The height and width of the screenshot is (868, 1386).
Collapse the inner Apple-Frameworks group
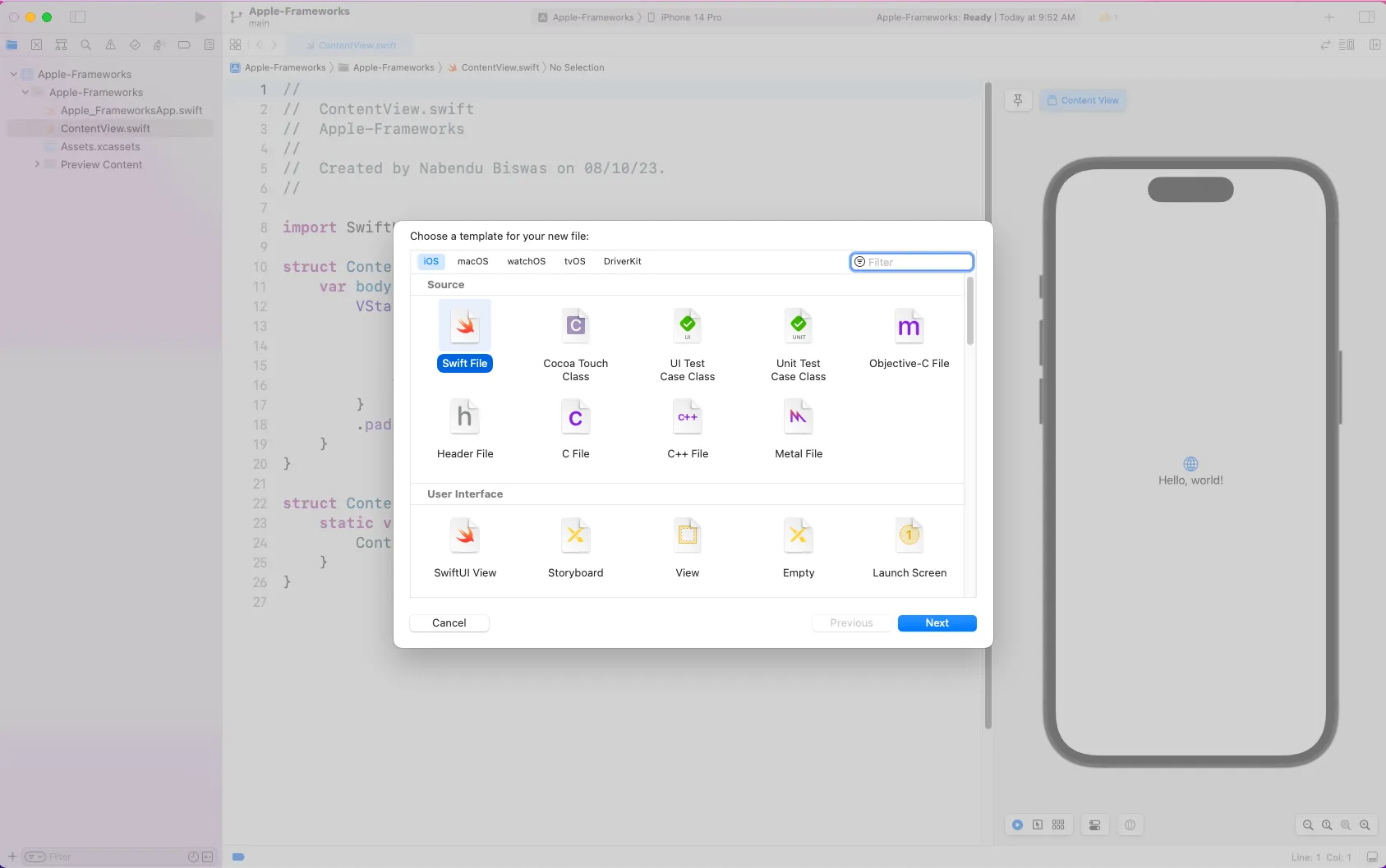coord(25,92)
